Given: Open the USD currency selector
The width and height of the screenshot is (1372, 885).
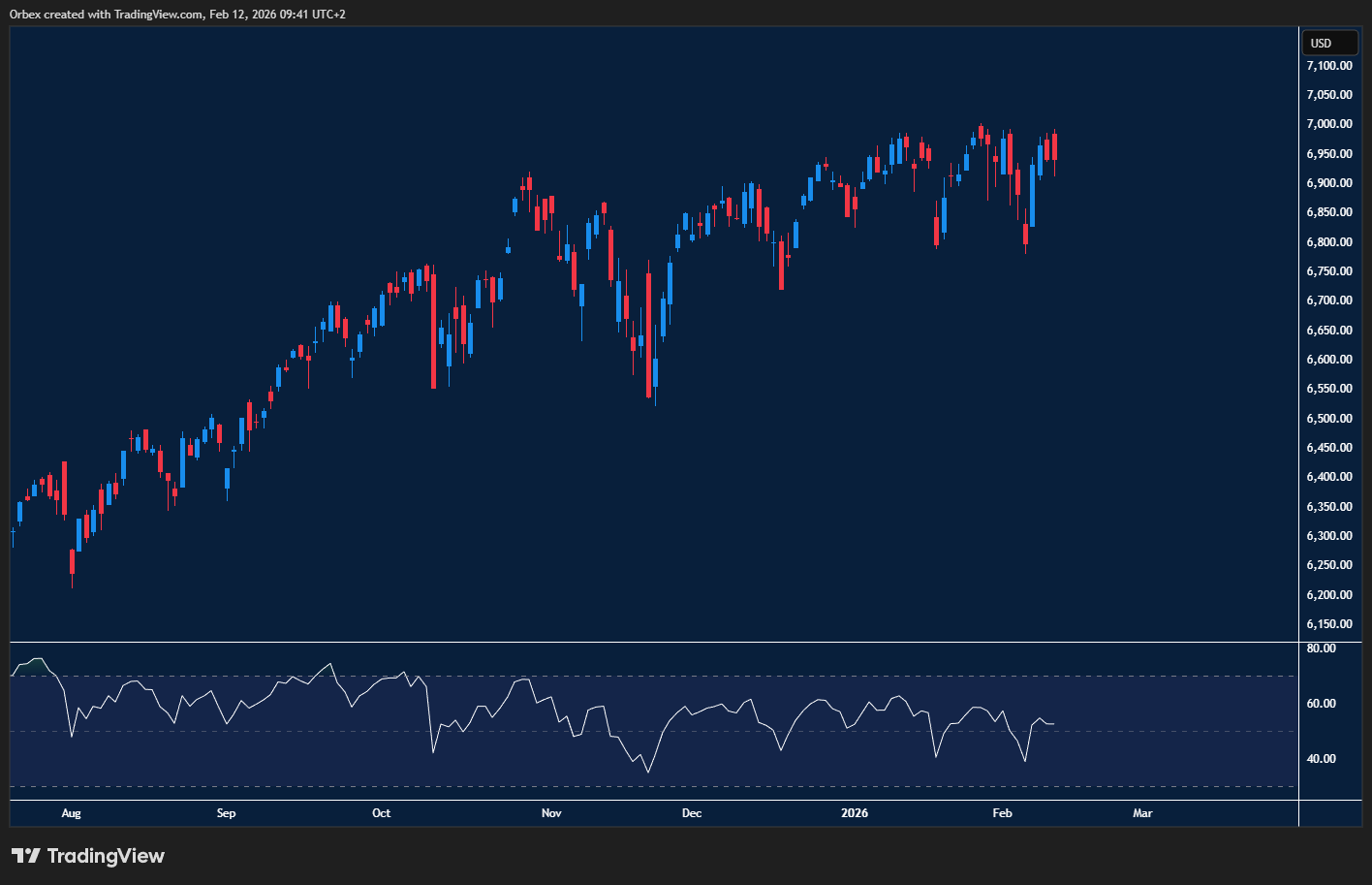Looking at the screenshot, I should (x=1328, y=44).
